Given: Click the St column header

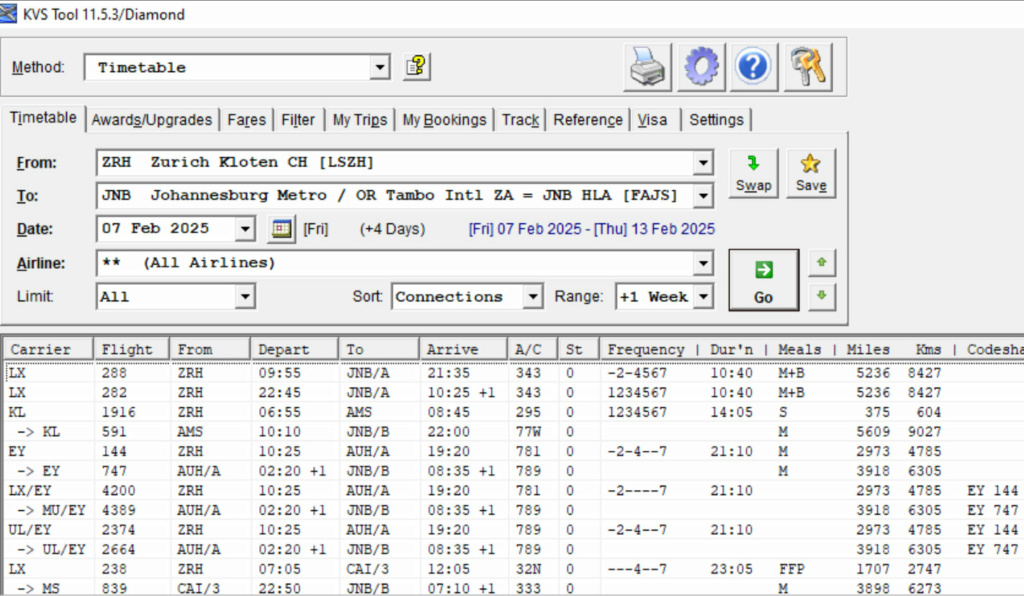Looking at the screenshot, I should 578,349.
